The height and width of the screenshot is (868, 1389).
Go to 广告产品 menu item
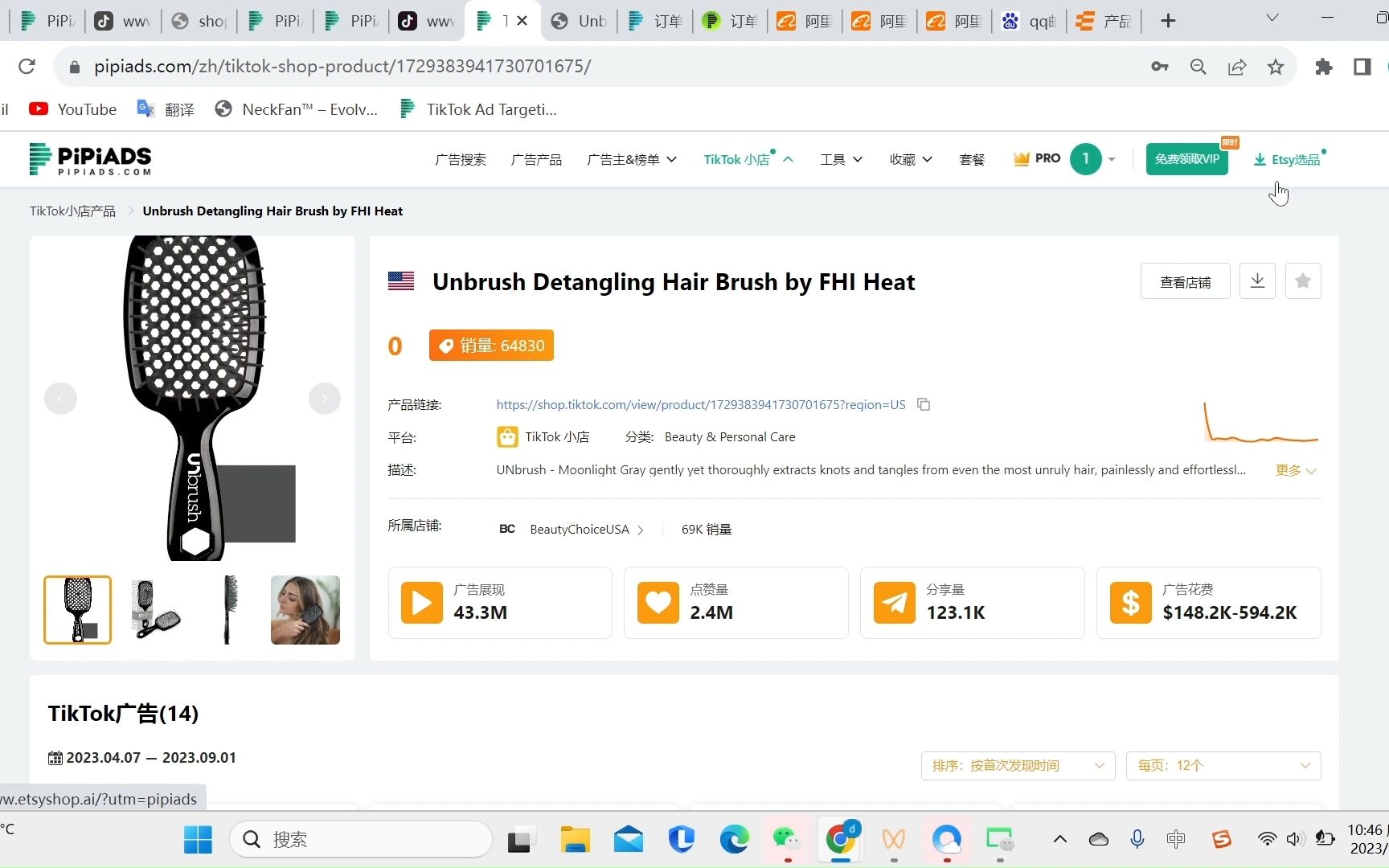[537, 159]
